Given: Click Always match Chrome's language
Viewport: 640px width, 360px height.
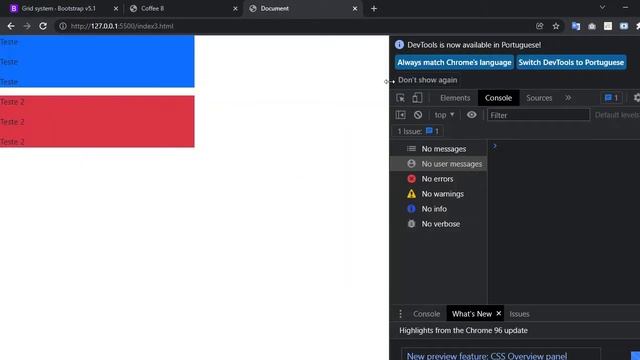Looking at the screenshot, I should (x=454, y=62).
